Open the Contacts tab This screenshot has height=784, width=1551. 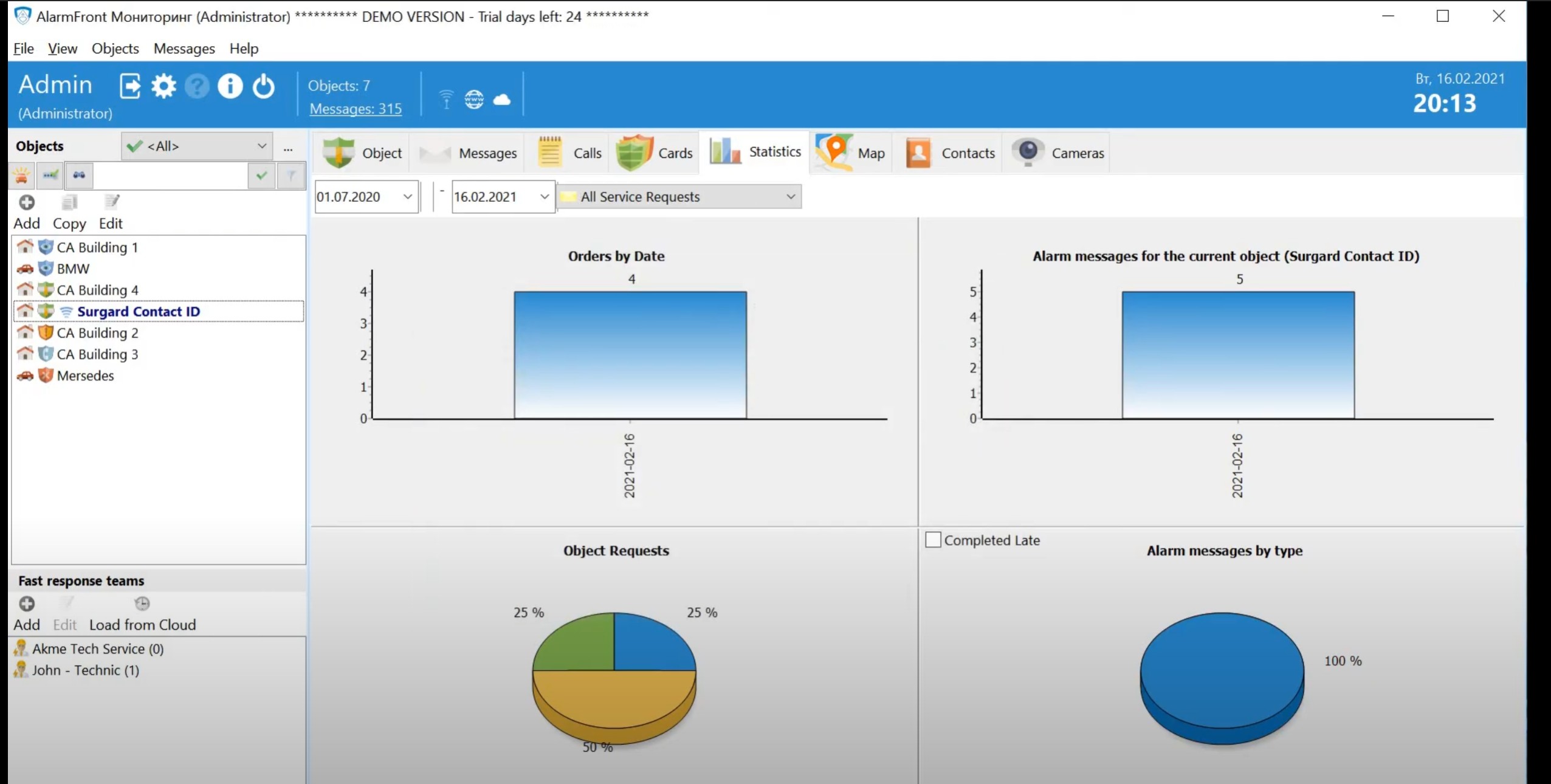(949, 153)
